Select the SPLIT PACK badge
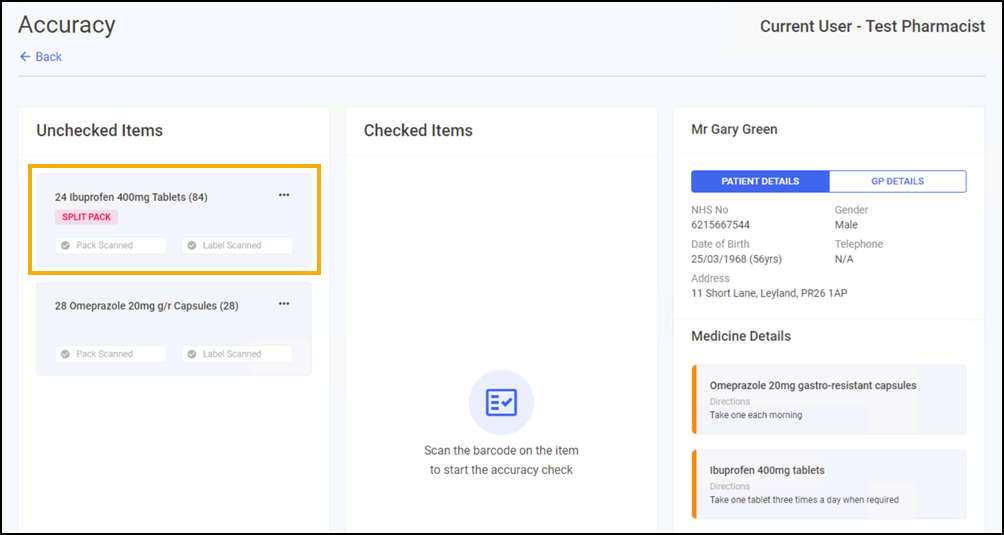The image size is (1004, 535). (86, 217)
